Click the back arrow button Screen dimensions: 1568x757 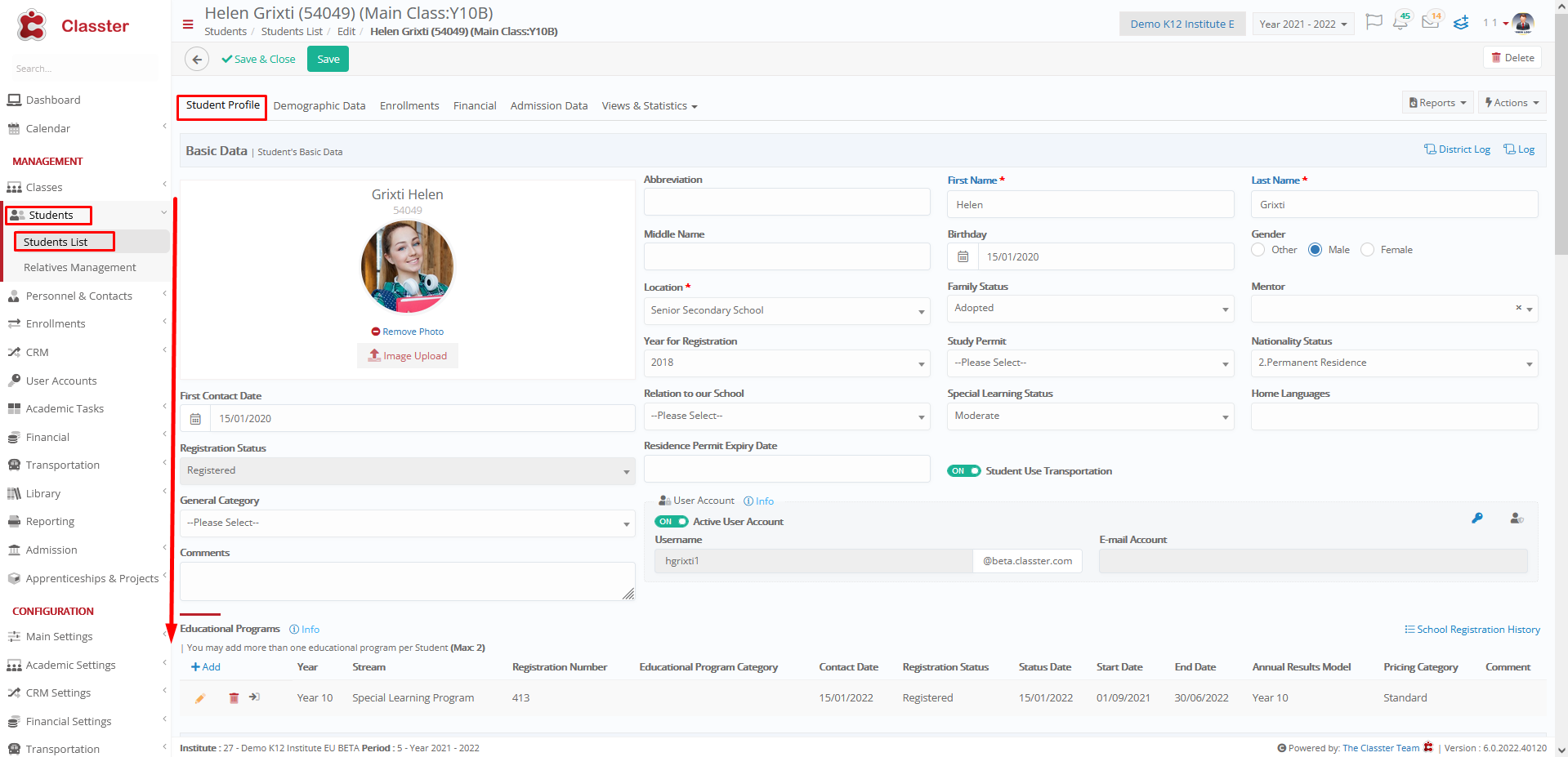[197, 59]
